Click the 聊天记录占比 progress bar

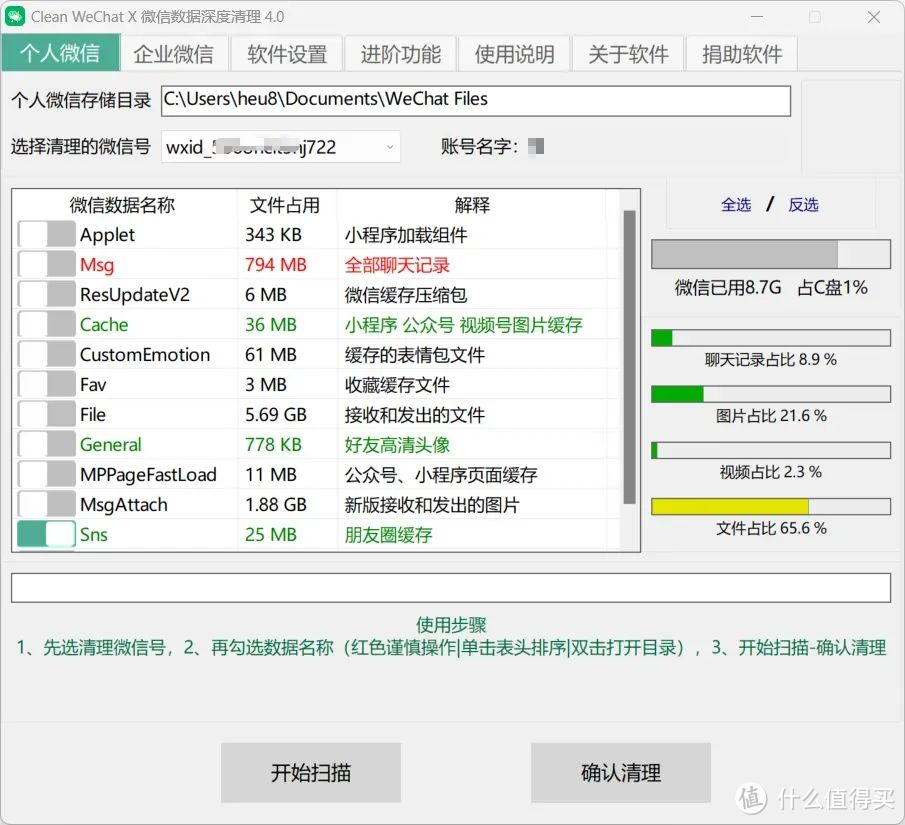click(771, 338)
